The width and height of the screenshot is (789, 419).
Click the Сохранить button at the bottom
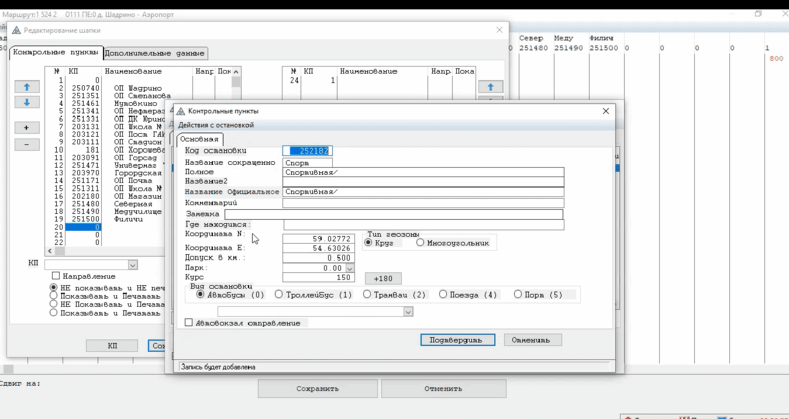pyautogui.click(x=318, y=389)
